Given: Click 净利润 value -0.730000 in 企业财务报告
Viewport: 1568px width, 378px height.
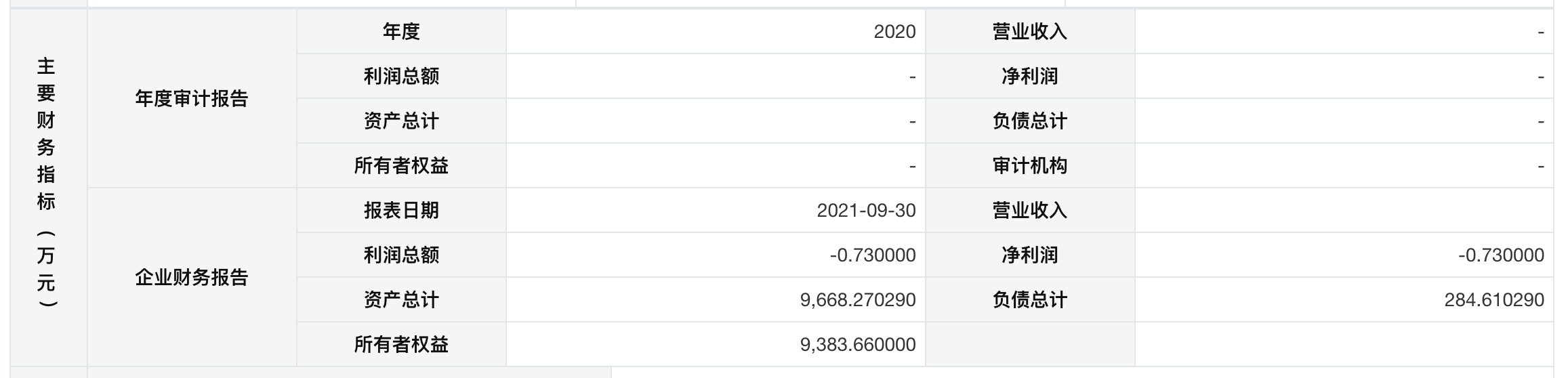Looking at the screenshot, I should (1501, 255).
